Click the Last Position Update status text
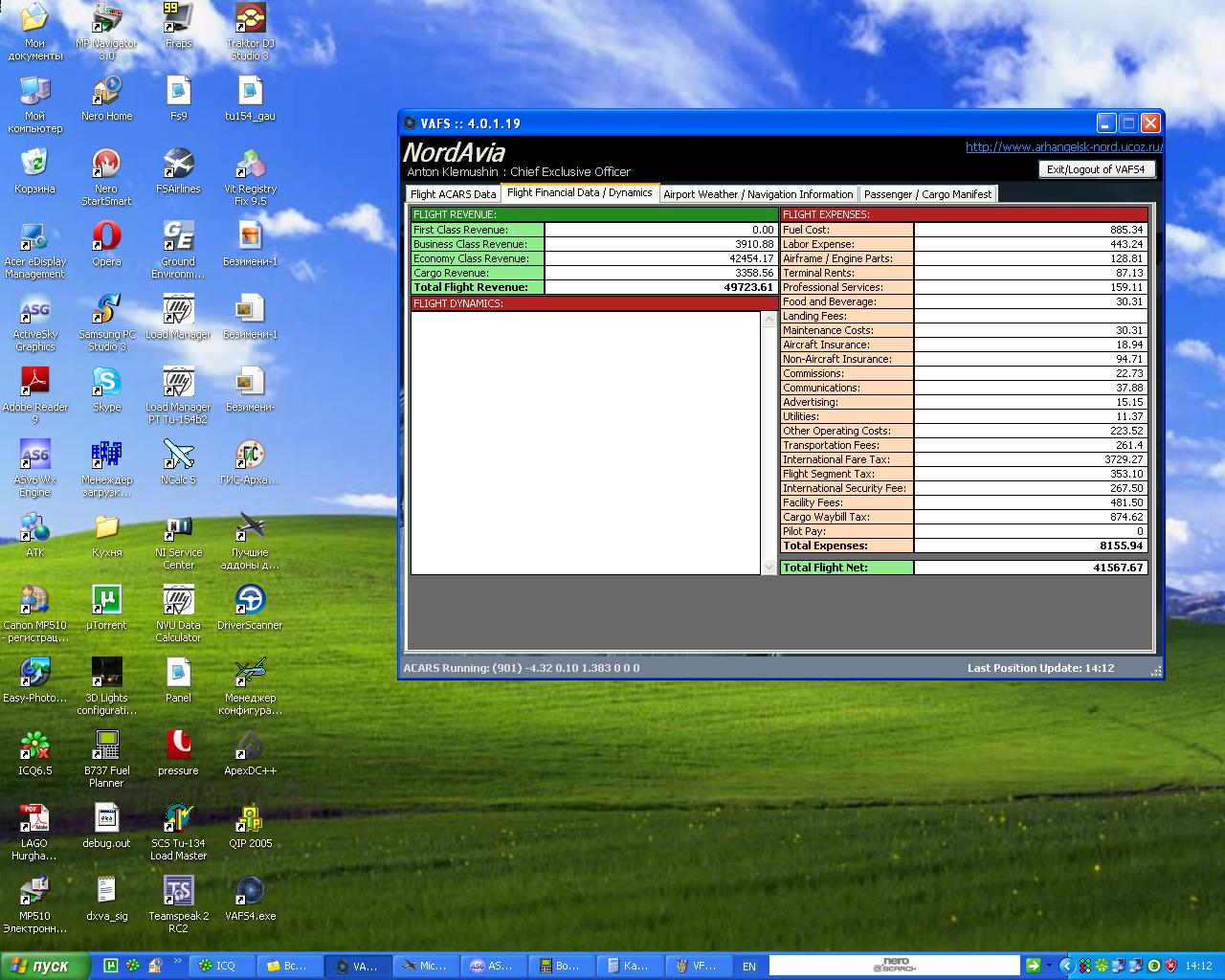The image size is (1225, 980). (1040, 668)
